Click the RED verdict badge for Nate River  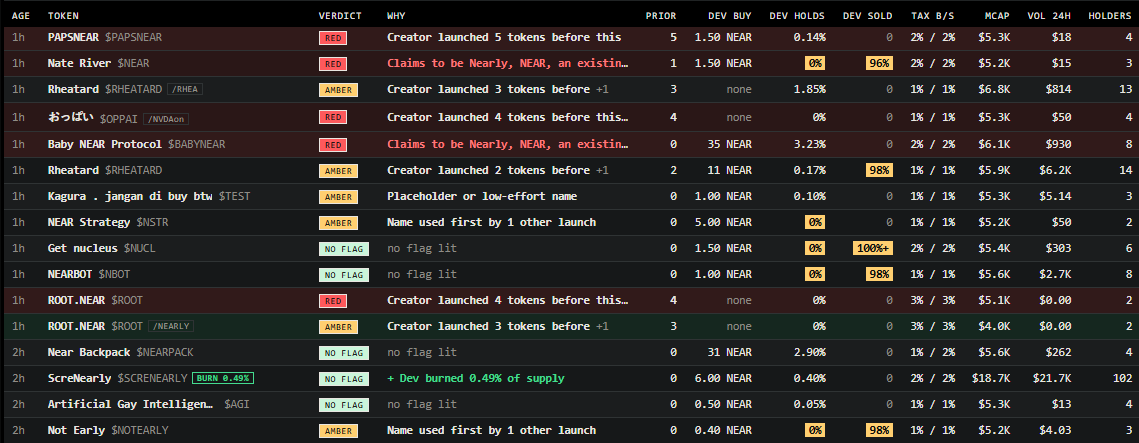tap(333, 64)
